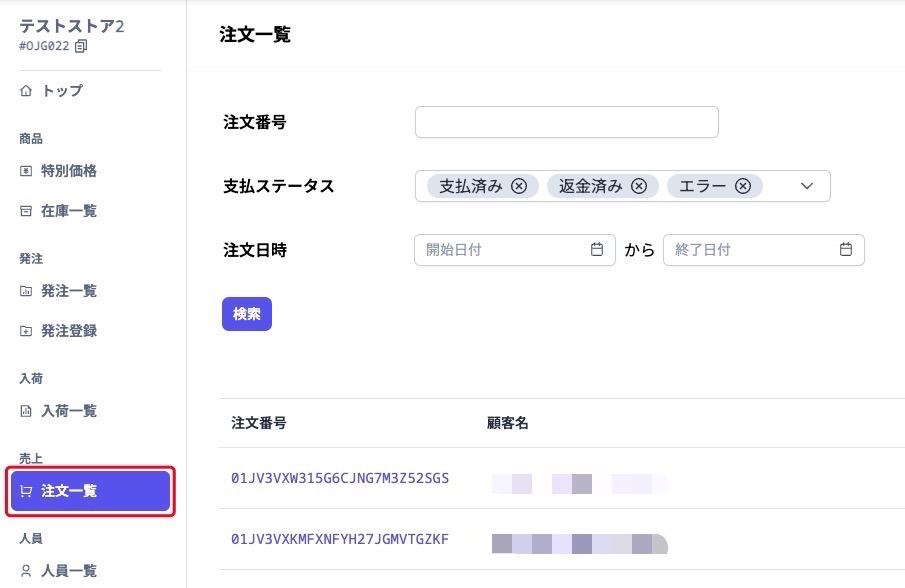Open the 開始日付 calendar picker

pyautogui.click(x=598, y=249)
